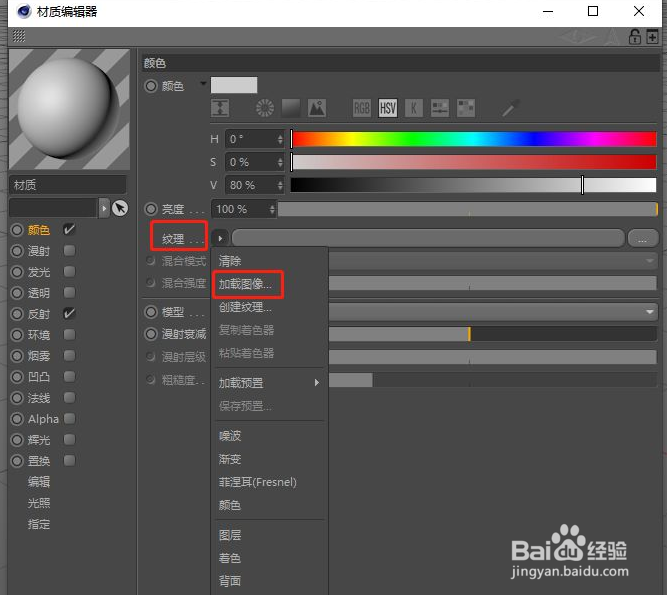Adjust the V value stepper
The height and width of the screenshot is (595, 667).
point(280,185)
